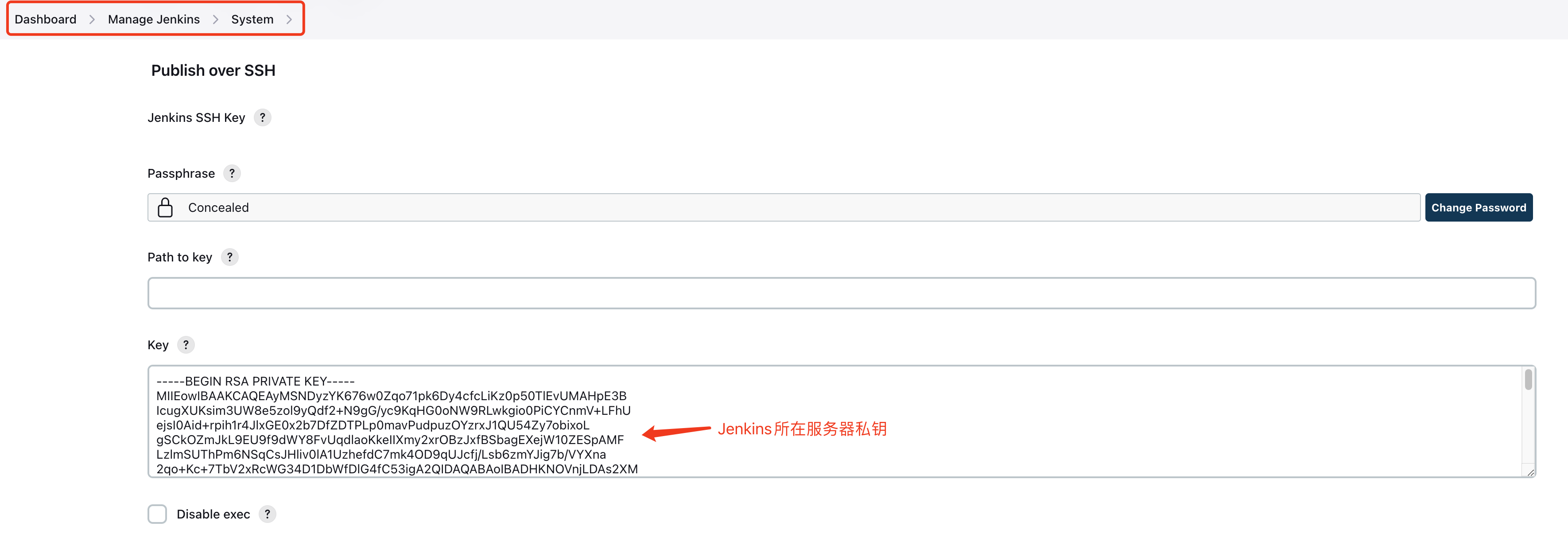
Task: Open System breadcrumb link
Action: 252,19
